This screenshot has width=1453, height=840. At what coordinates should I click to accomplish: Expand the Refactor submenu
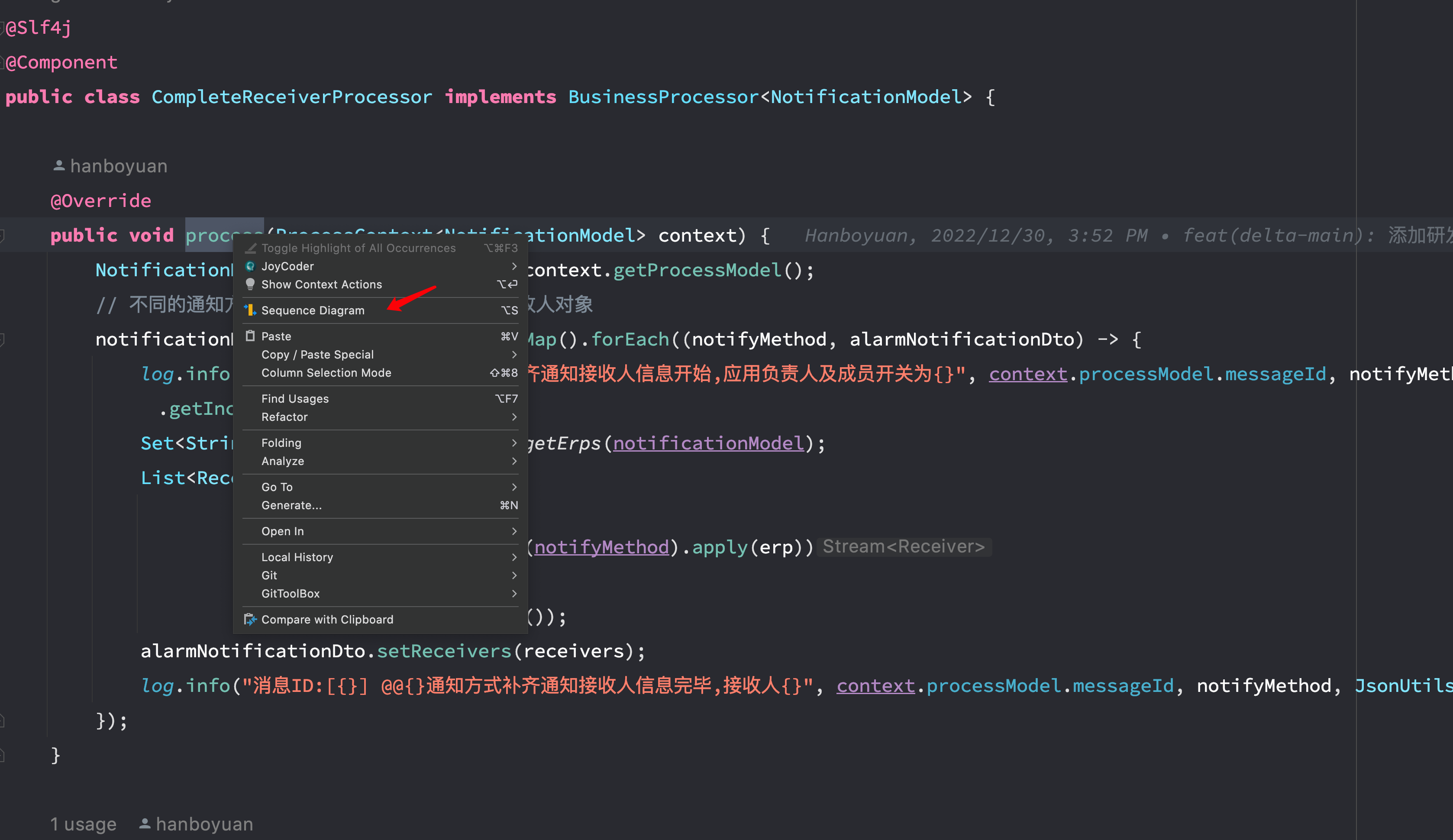[514, 417]
